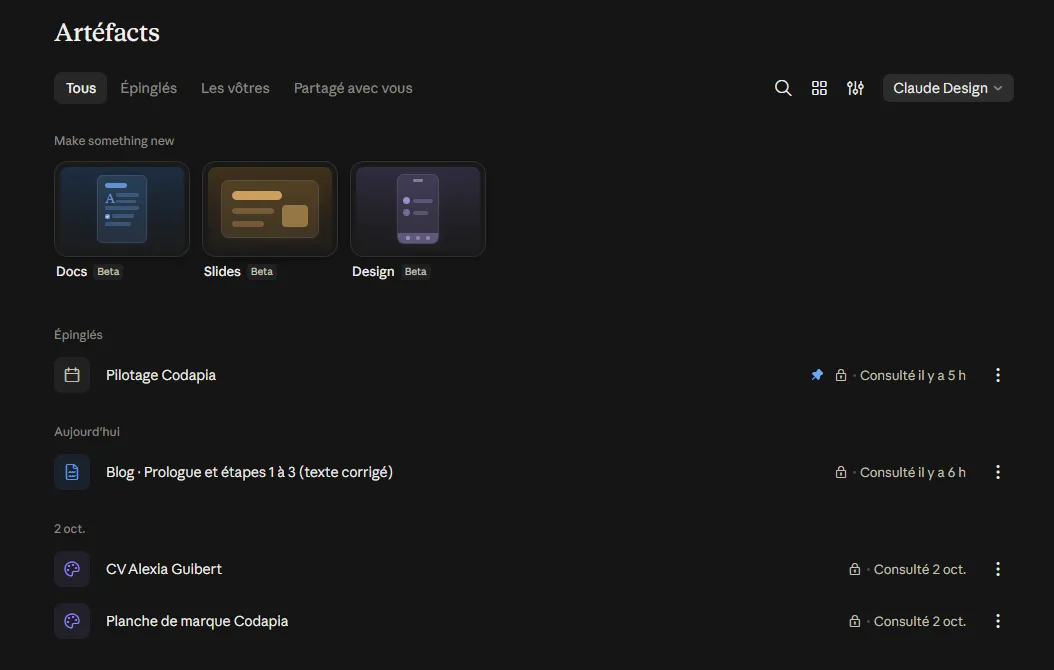Open more options for Planche de marque Codapia
Image resolution: width=1054 pixels, height=670 pixels.
[x=998, y=621]
